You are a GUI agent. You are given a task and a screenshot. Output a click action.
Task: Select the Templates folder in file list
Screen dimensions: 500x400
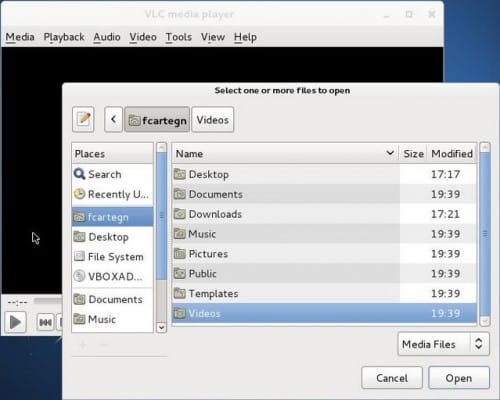324,293
